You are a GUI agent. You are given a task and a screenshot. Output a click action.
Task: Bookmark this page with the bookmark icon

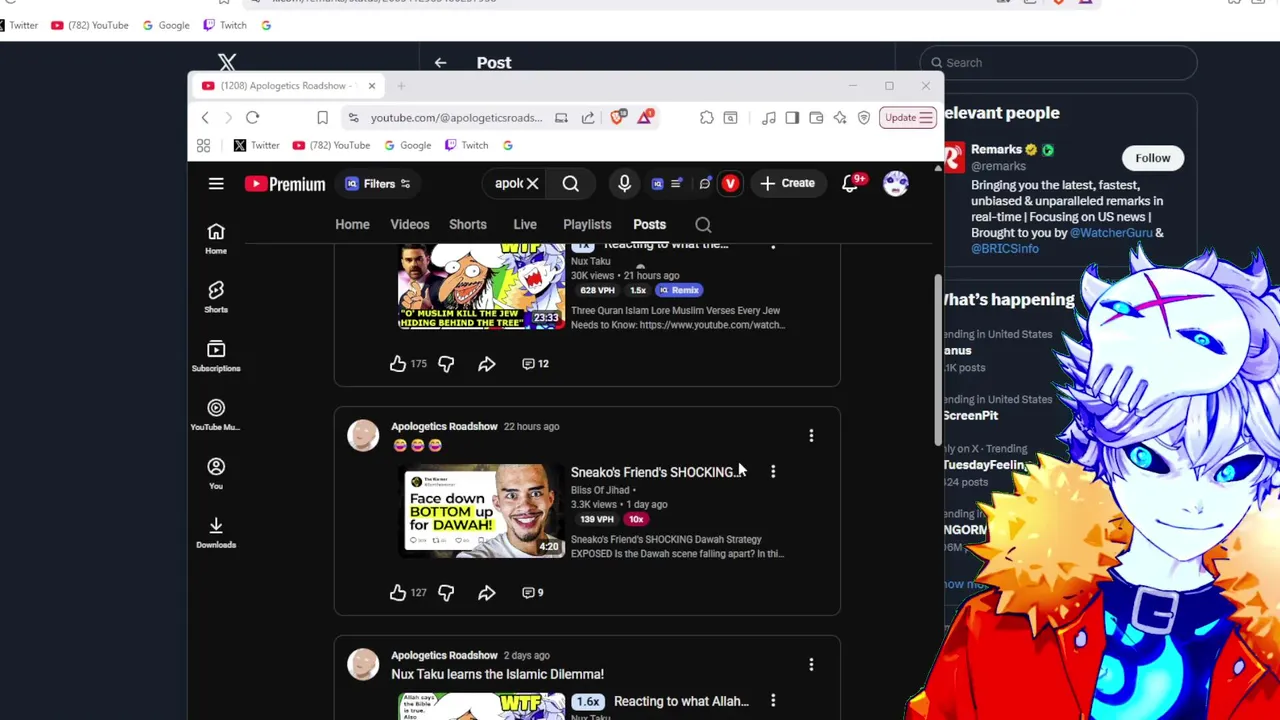point(322,118)
